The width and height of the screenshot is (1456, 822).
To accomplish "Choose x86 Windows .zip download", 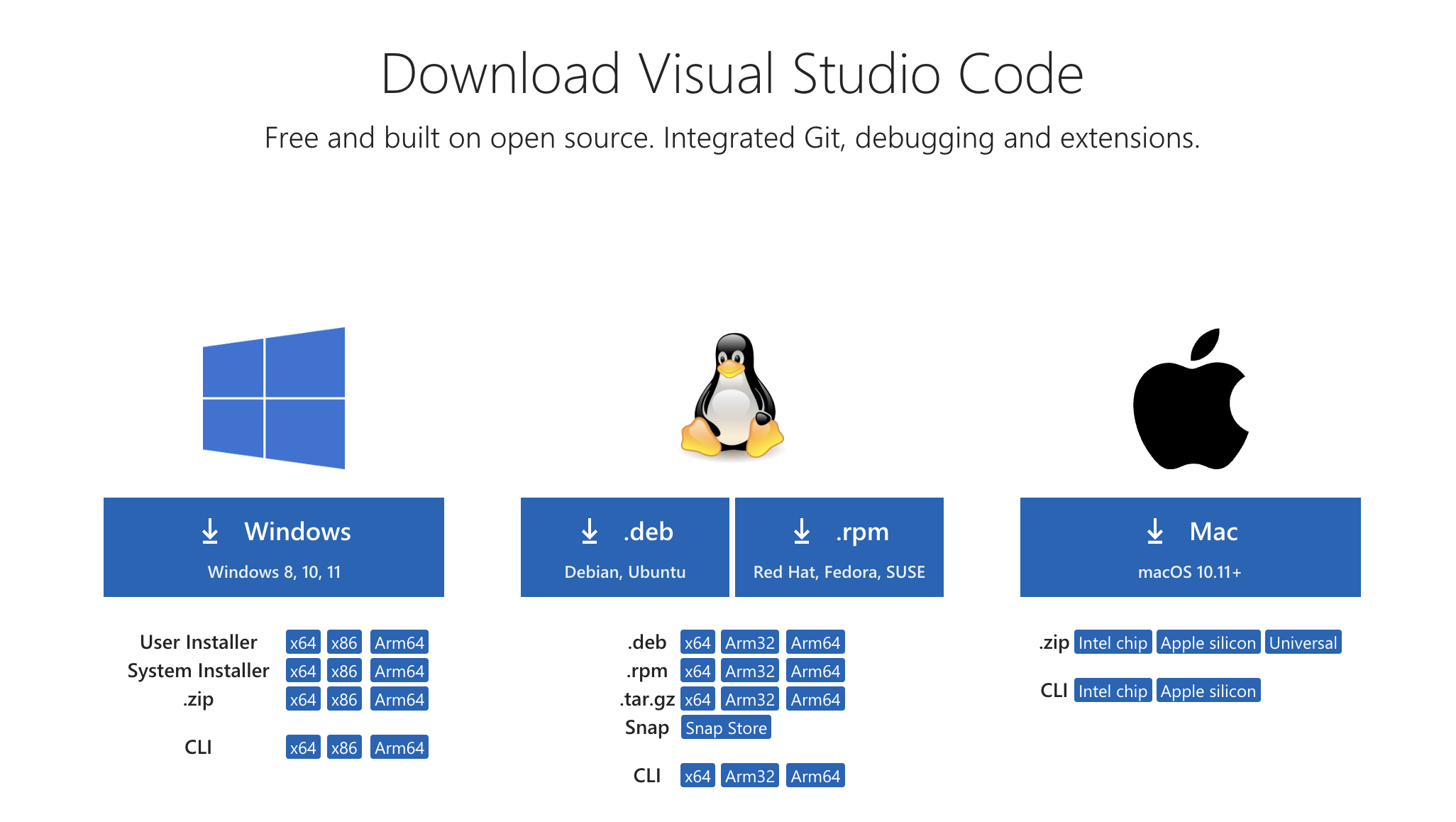I will pos(344,699).
